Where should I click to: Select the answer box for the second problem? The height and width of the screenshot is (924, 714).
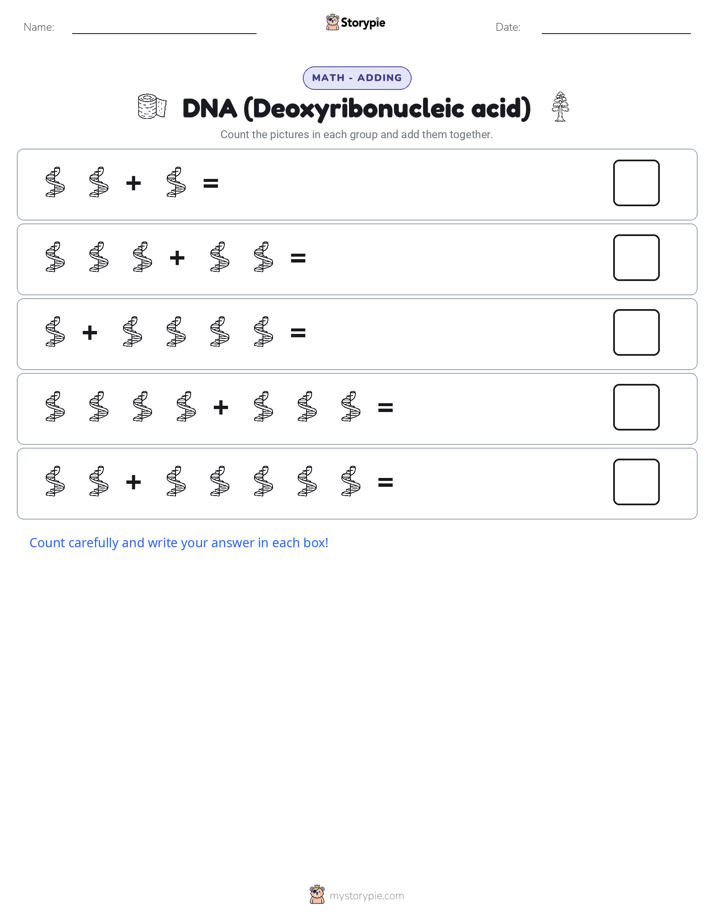[x=636, y=258]
